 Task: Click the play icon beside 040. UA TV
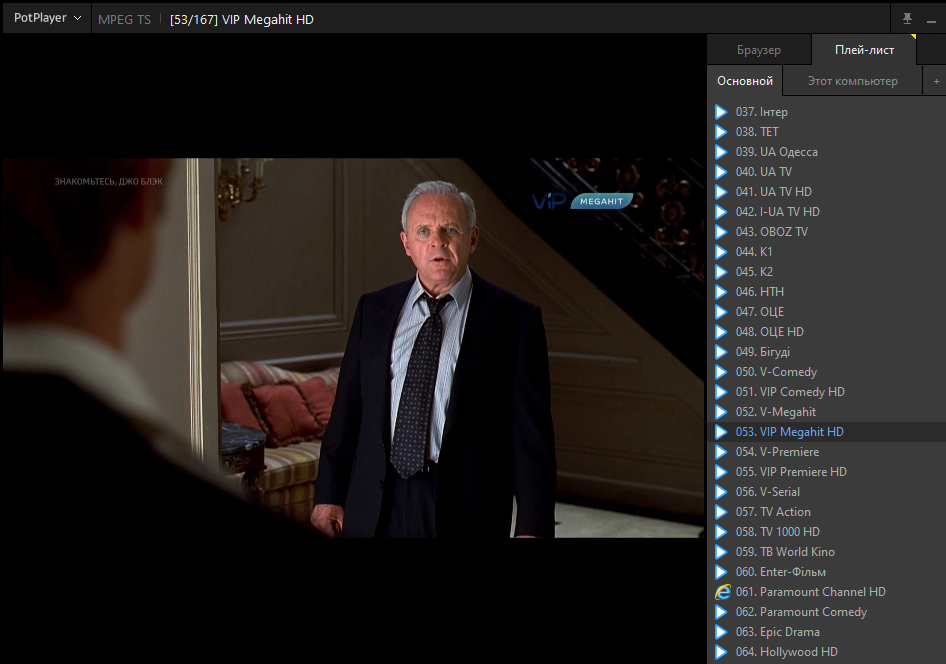pyautogui.click(x=721, y=172)
